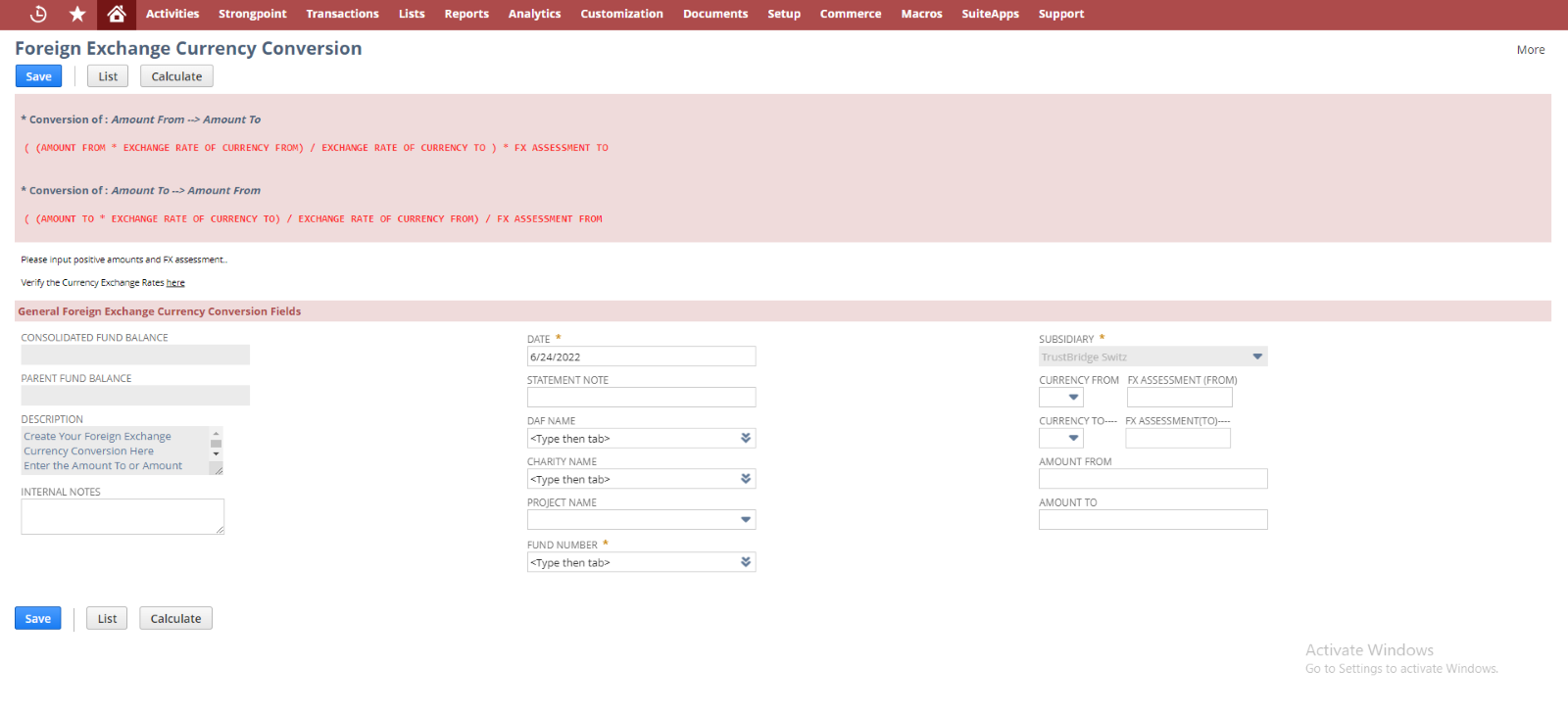
Task: Open the Currency To dropdown
Action: [x=1073, y=439]
